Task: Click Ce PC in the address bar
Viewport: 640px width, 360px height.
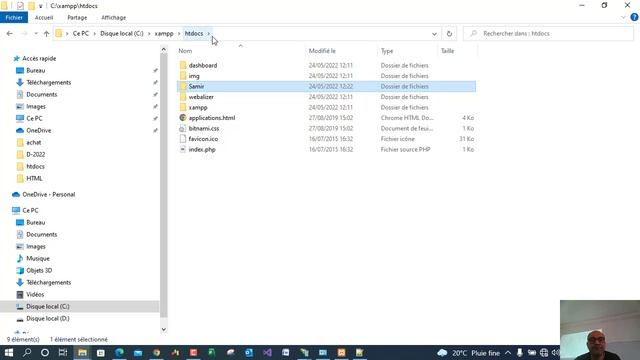Action: click(x=80, y=33)
